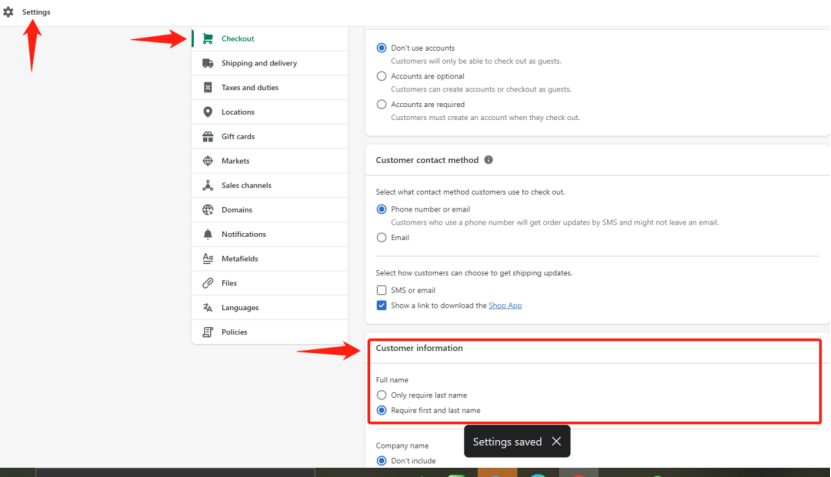Uncheck Show a link to download Shop App
This screenshot has height=477, width=831.
tap(381, 305)
